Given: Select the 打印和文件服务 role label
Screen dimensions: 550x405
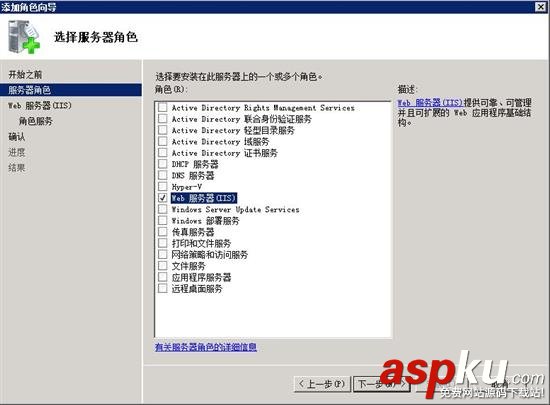Looking at the screenshot, I should tap(201, 243).
